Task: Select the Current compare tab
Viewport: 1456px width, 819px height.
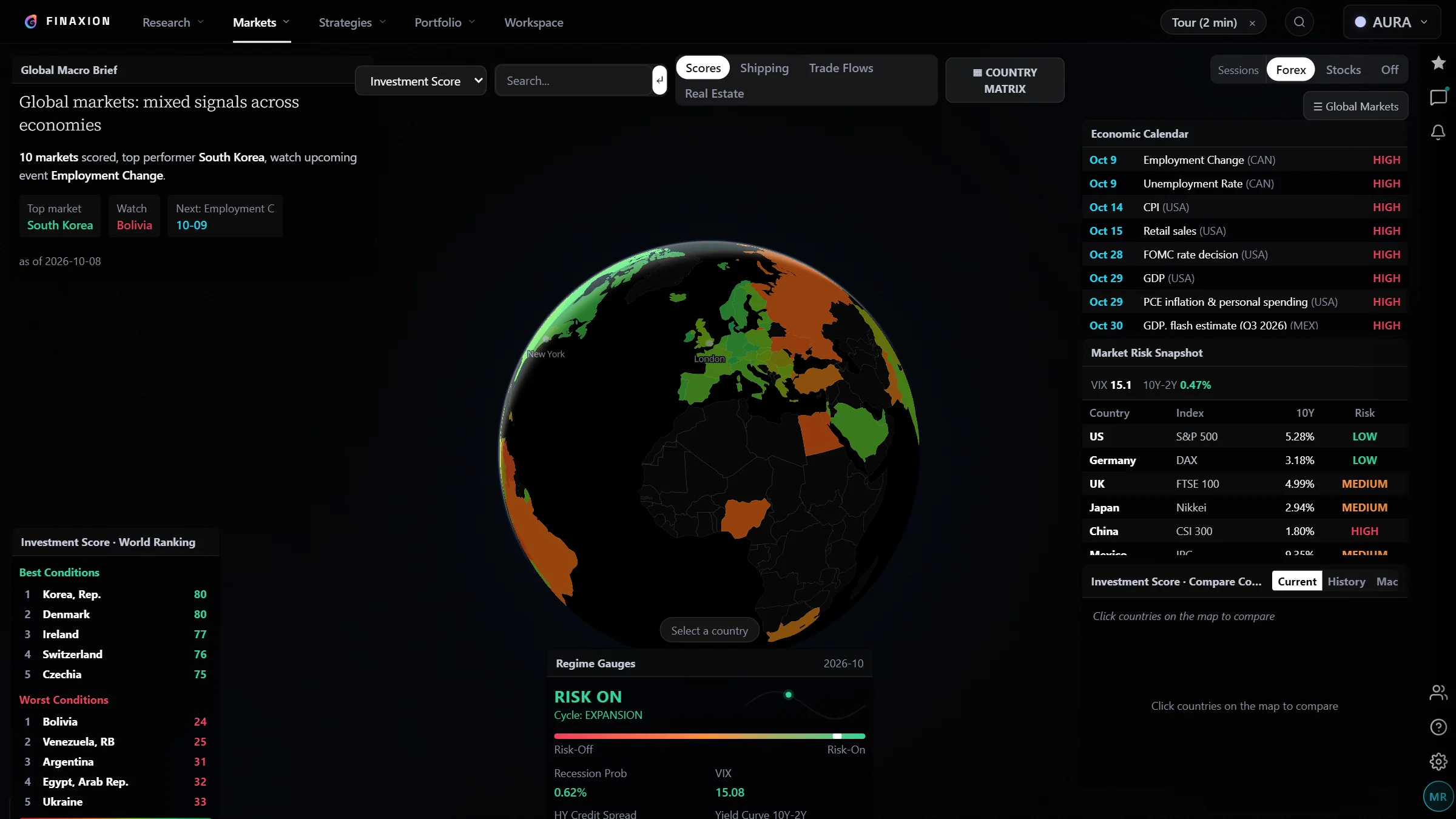Action: coord(1297,581)
